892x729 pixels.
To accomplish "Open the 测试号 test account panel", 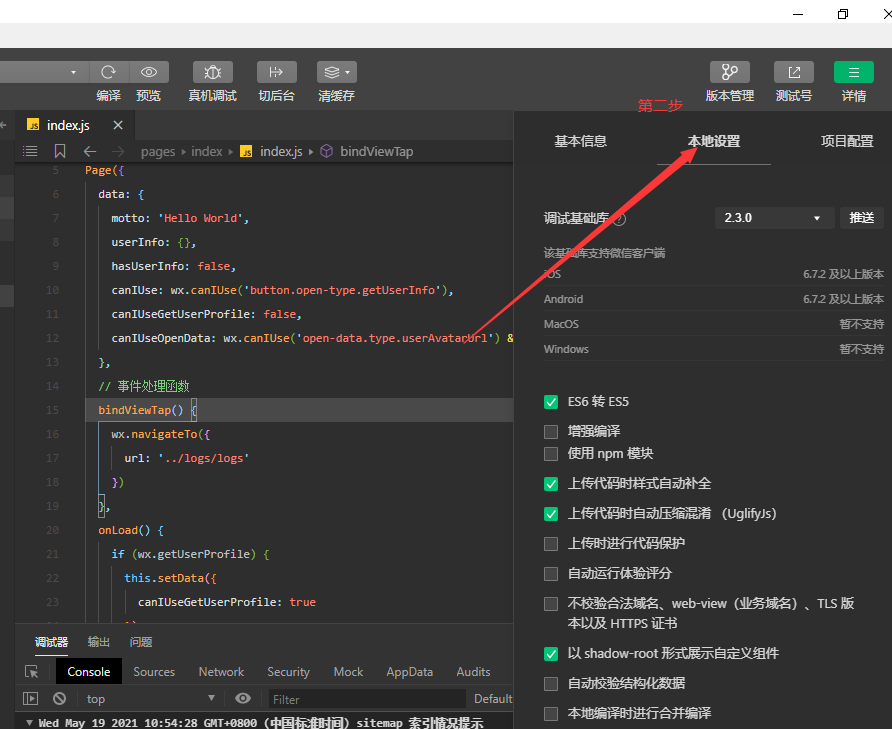I will 793,72.
